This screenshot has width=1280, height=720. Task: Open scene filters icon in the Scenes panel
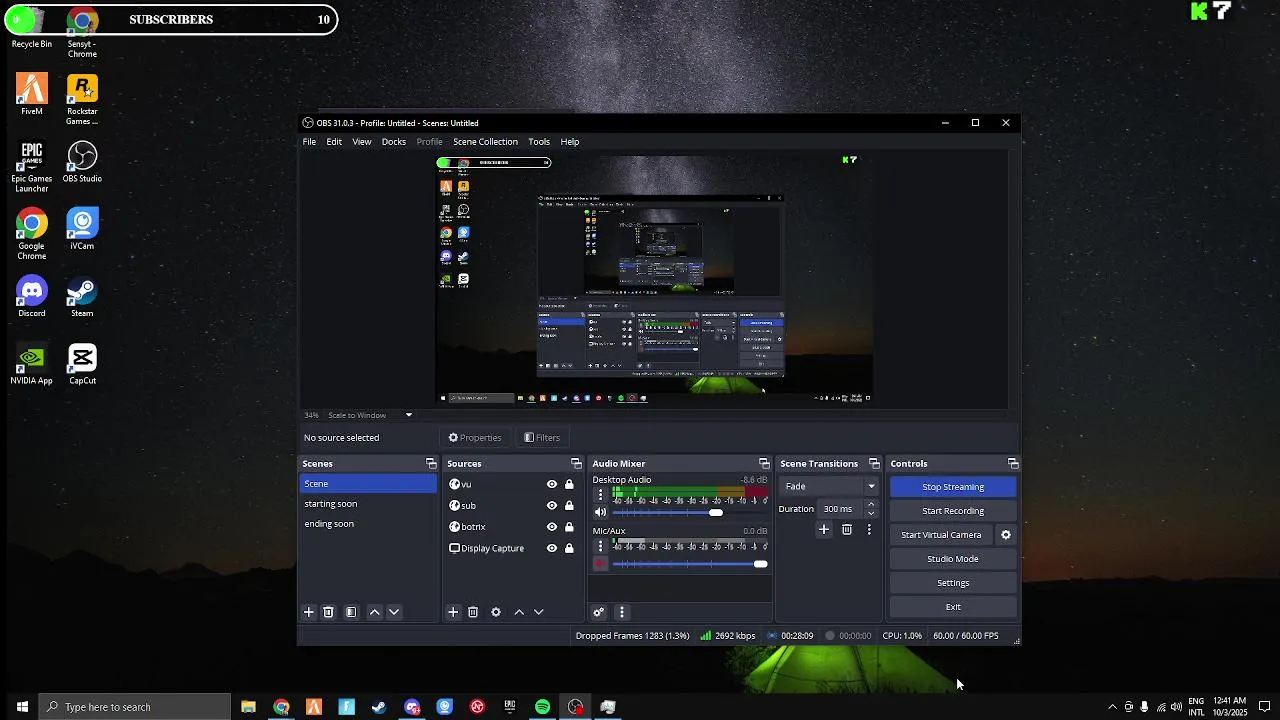351,612
